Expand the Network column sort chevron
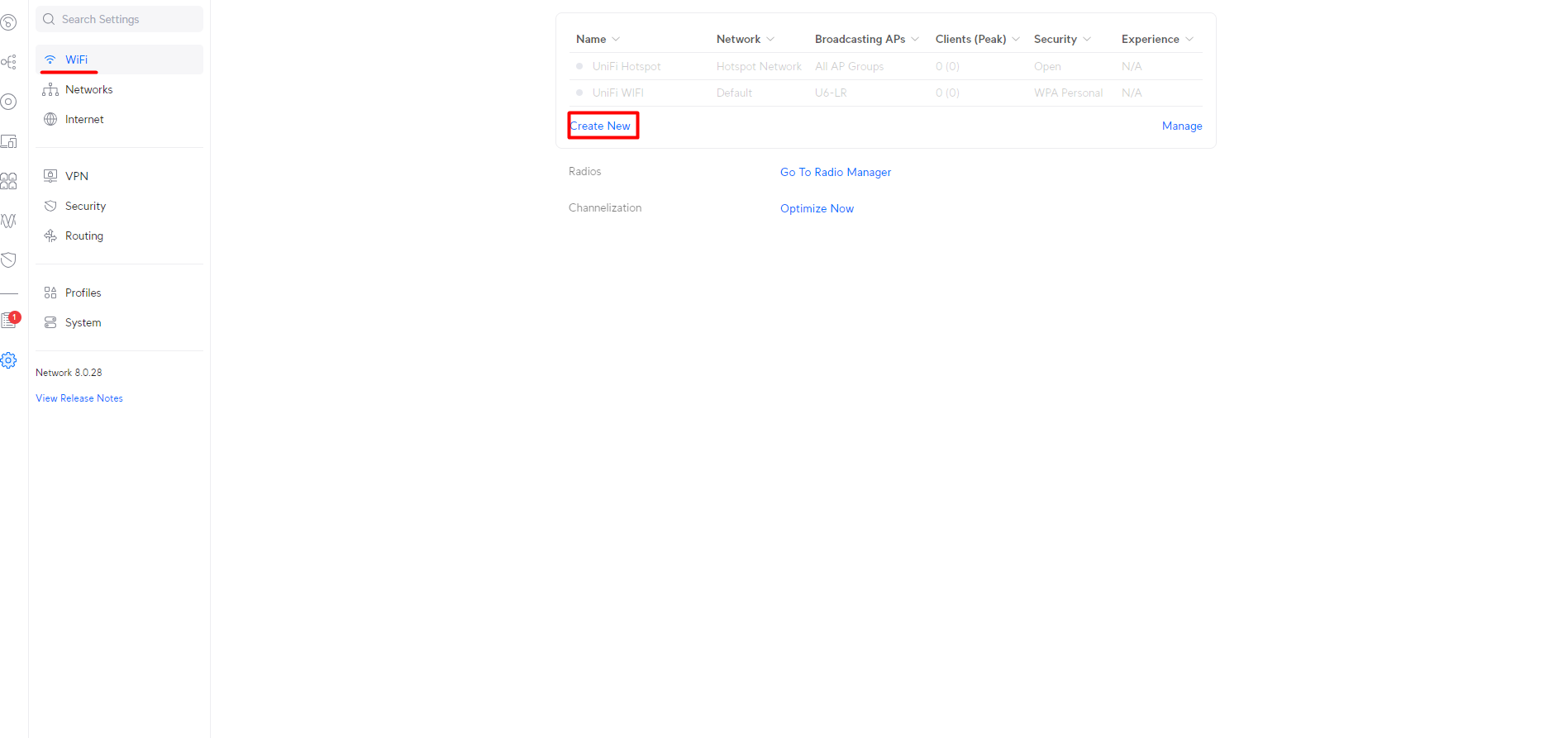 [x=770, y=40]
